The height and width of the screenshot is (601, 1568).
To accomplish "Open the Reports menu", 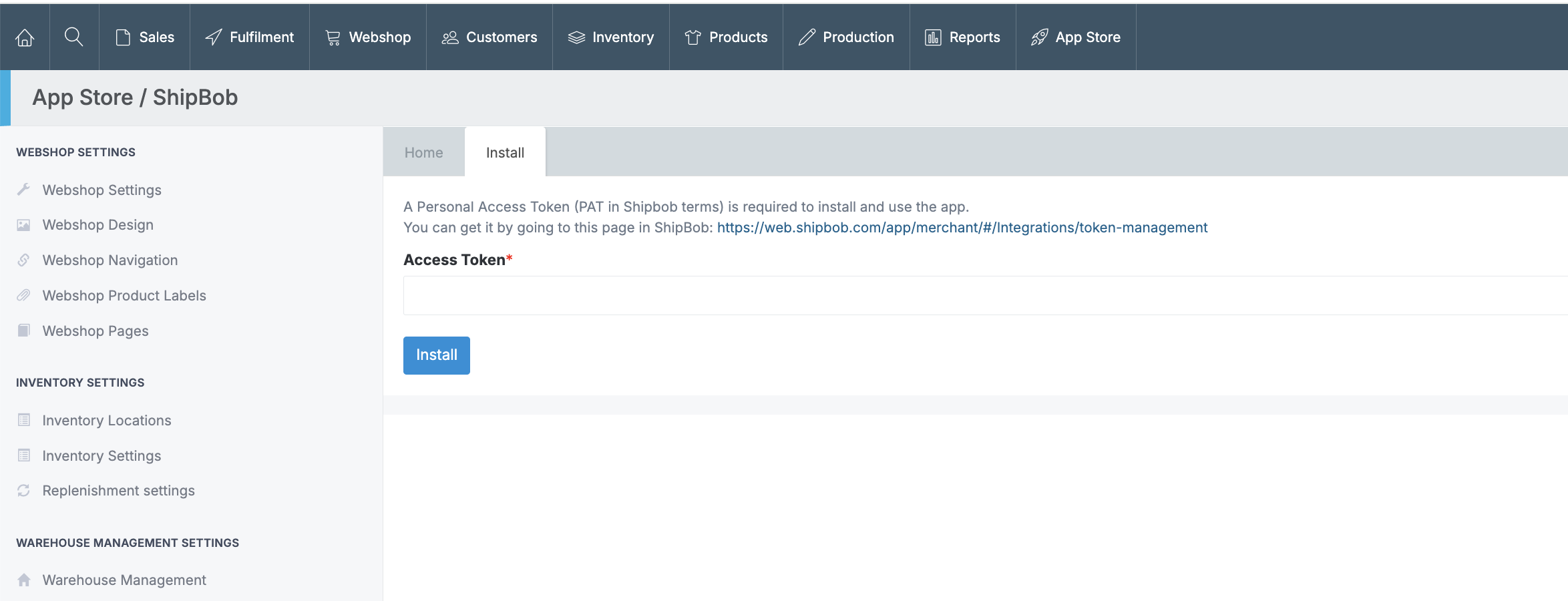I will (x=963, y=37).
